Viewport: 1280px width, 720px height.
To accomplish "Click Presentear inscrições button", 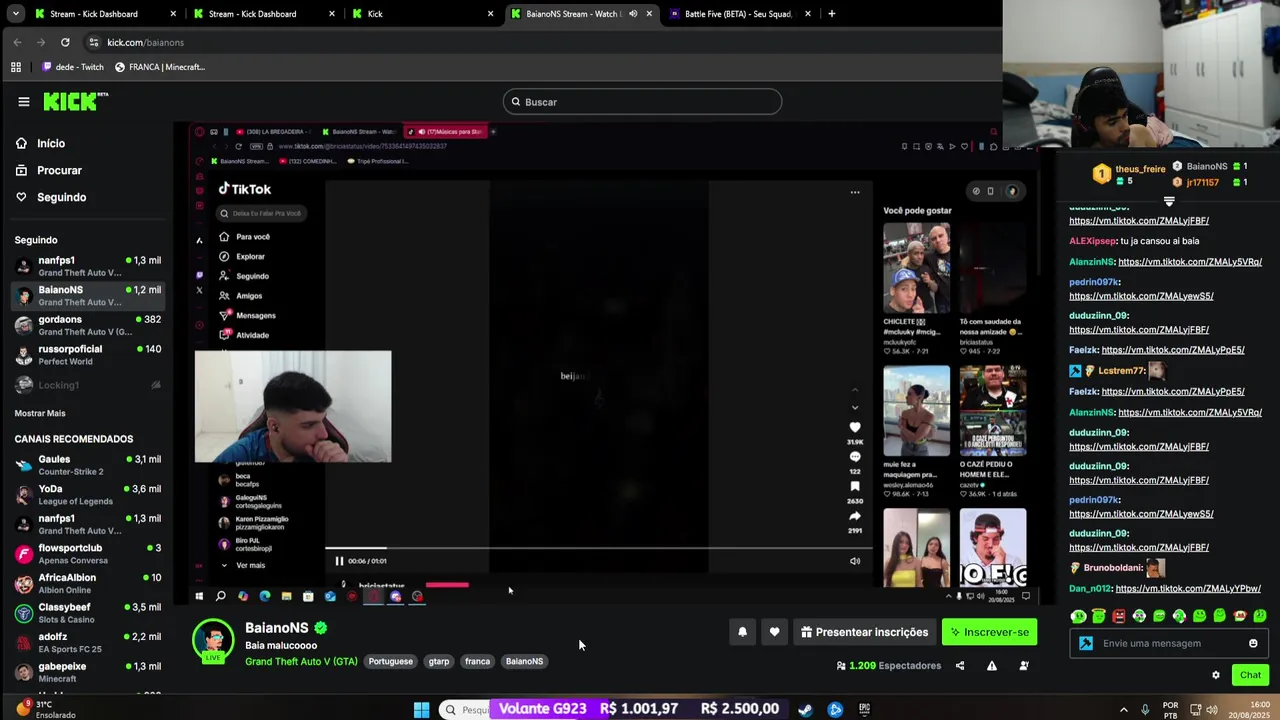I will [864, 632].
